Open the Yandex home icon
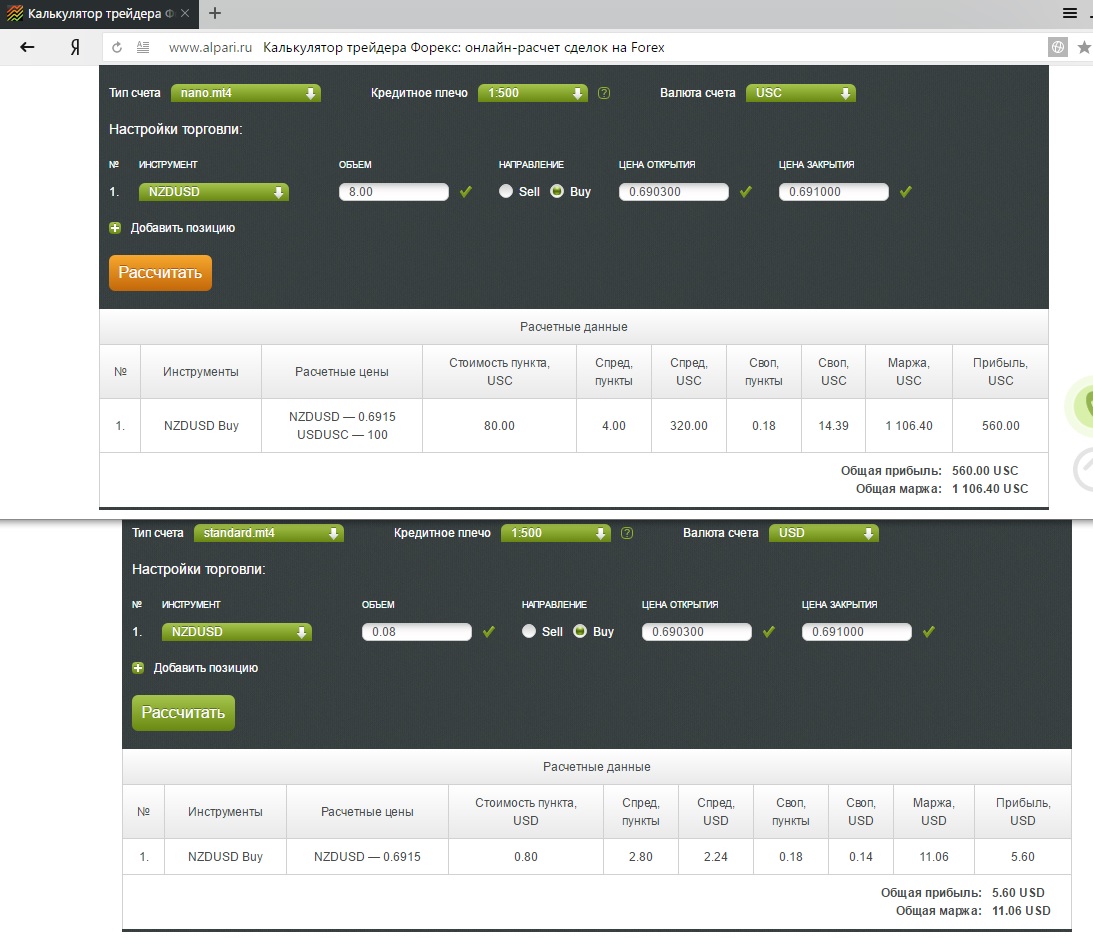Screen dimensions: 1093x947 point(75,47)
